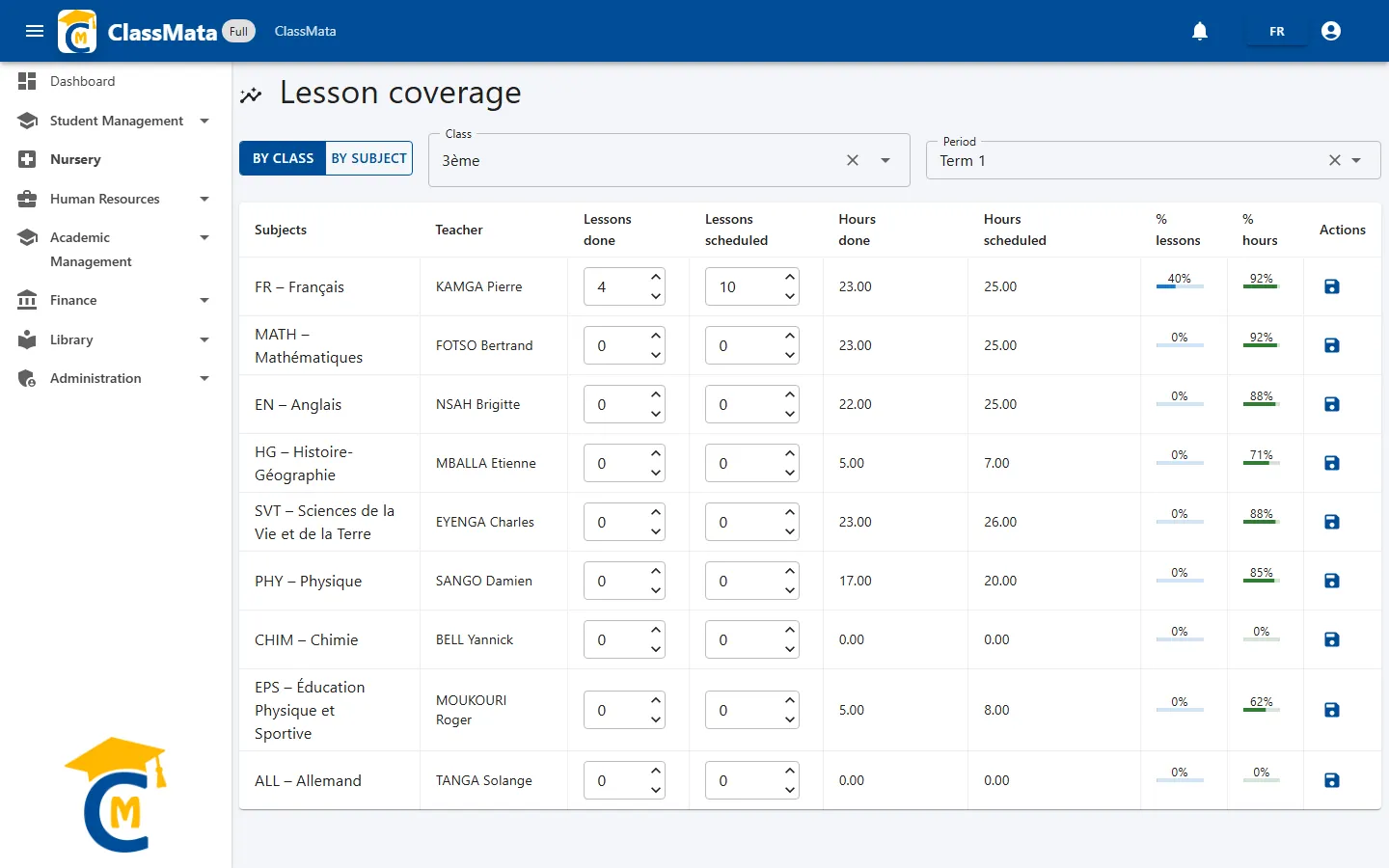Click the Finance bank icon
The image size is (1389, 868).
coord(27,300)
